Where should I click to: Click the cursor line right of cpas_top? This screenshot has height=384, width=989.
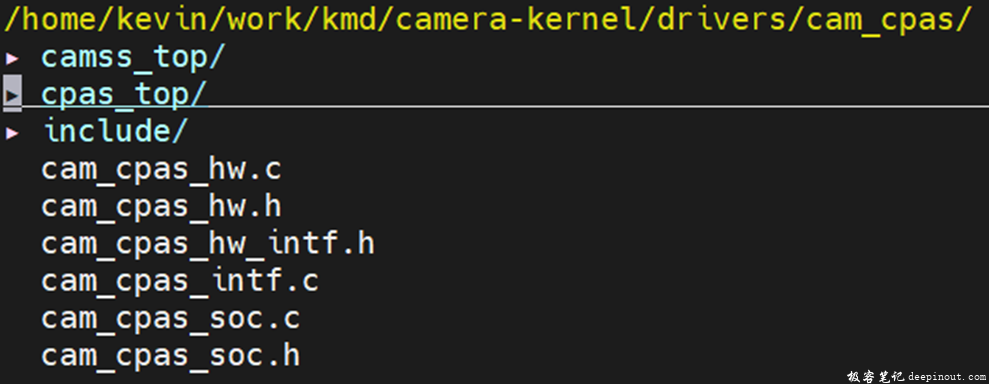598,107
